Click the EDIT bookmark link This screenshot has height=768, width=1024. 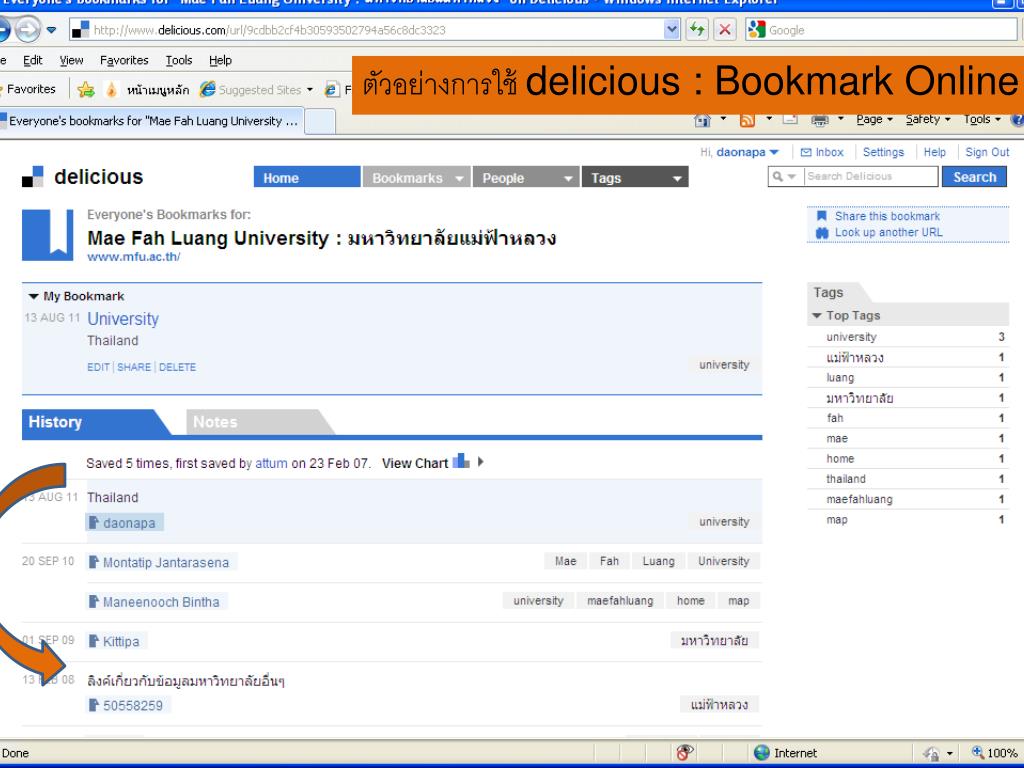(x=99, y=367)
